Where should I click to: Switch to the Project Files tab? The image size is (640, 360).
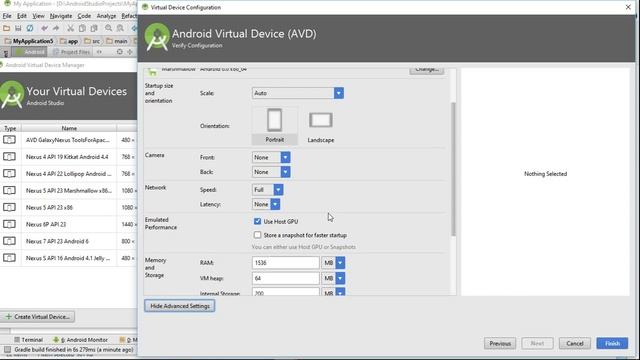click(71, 52)
